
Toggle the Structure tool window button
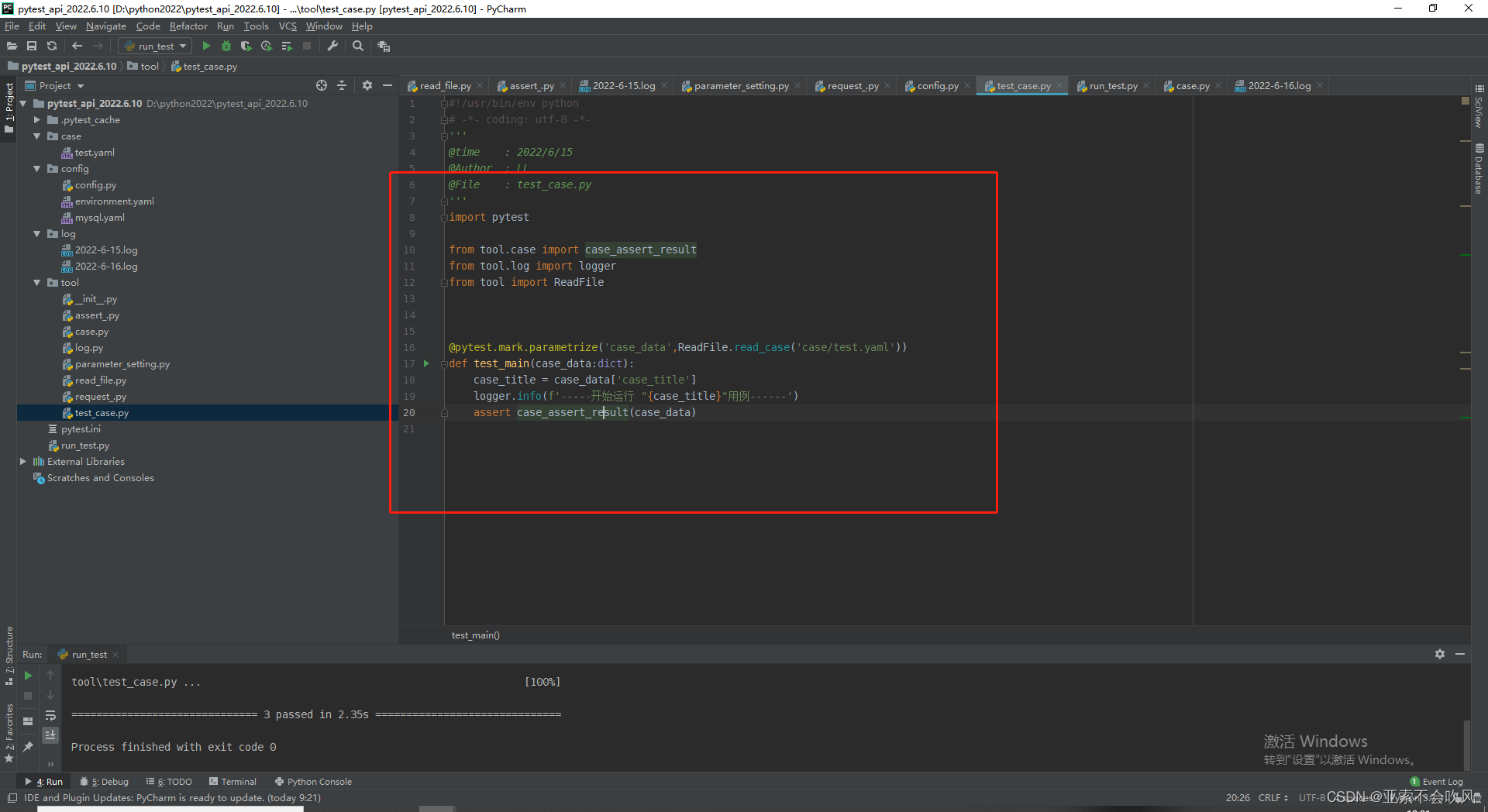click(9, 655)
